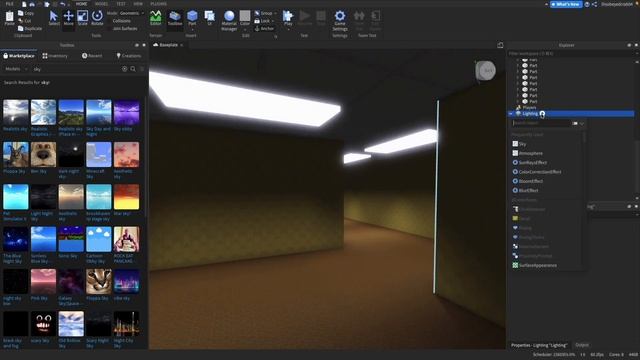
Task: Open the Marketplace tab in Toolbox
Action: (x=19, y=56)
